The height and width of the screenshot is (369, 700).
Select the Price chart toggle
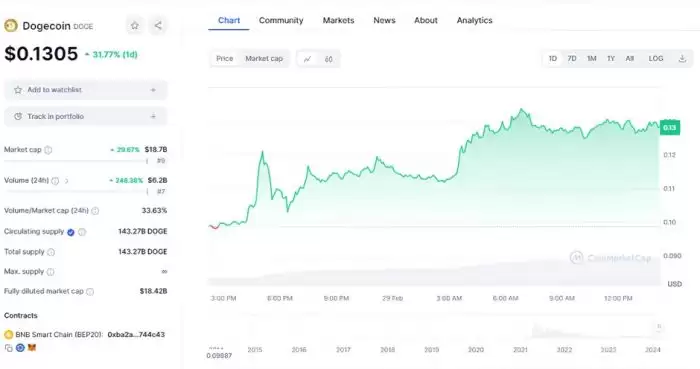point(225,58)
